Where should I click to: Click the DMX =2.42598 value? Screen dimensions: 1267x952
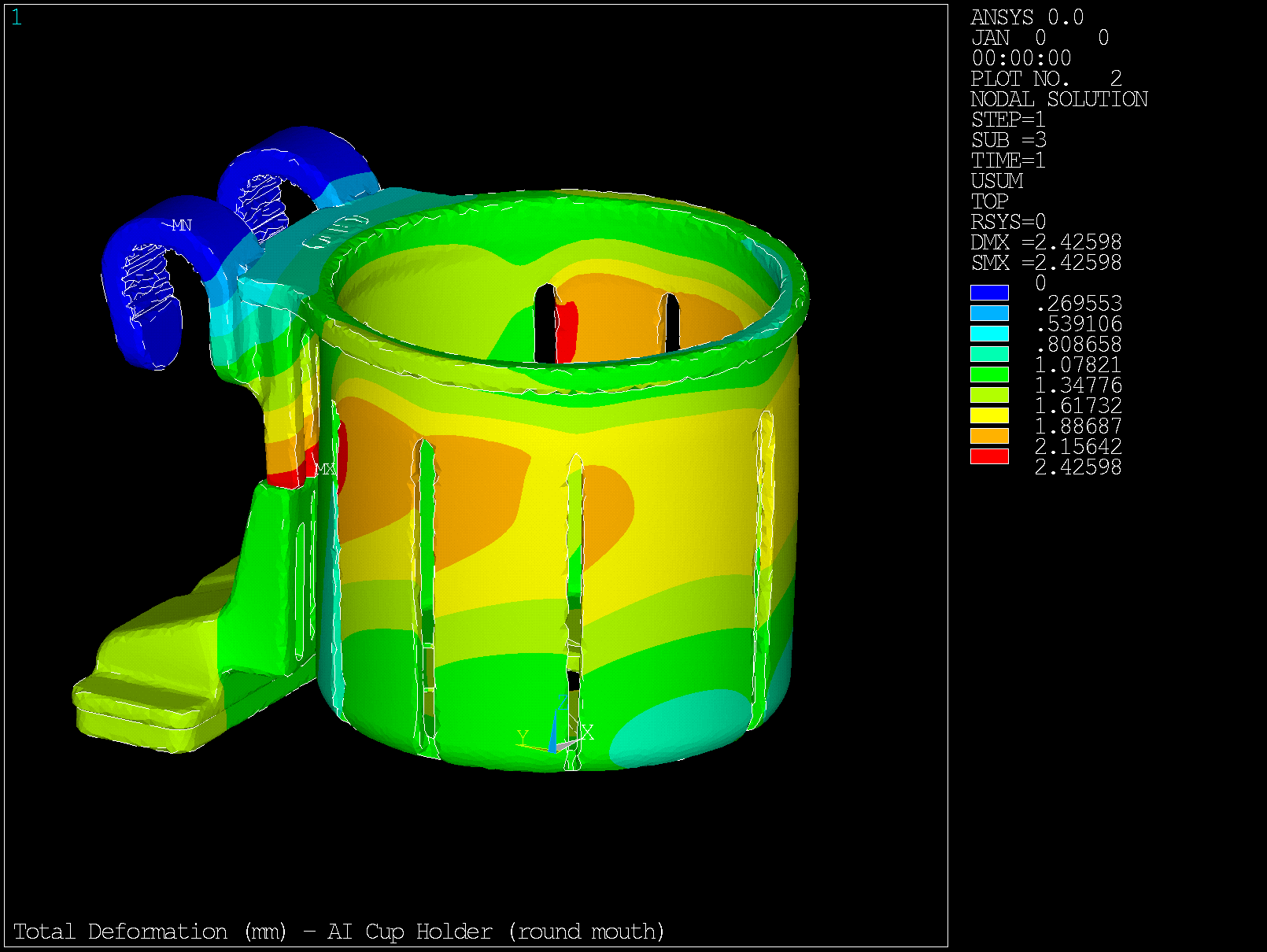point(1046,242)
